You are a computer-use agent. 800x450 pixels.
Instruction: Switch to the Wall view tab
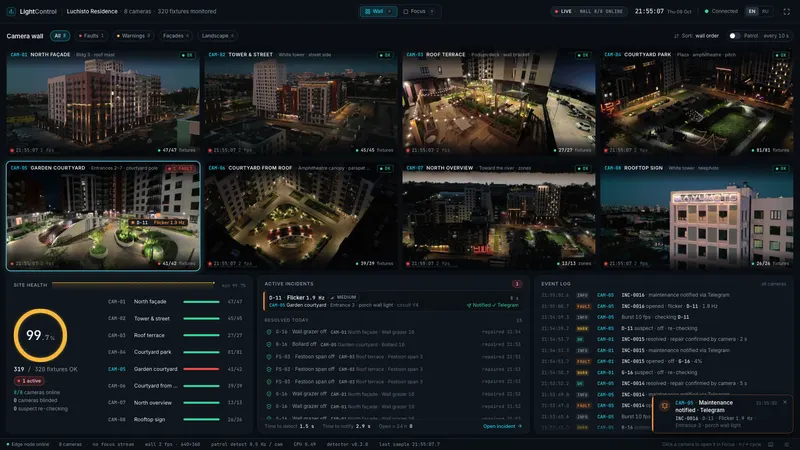click(378, 11)
